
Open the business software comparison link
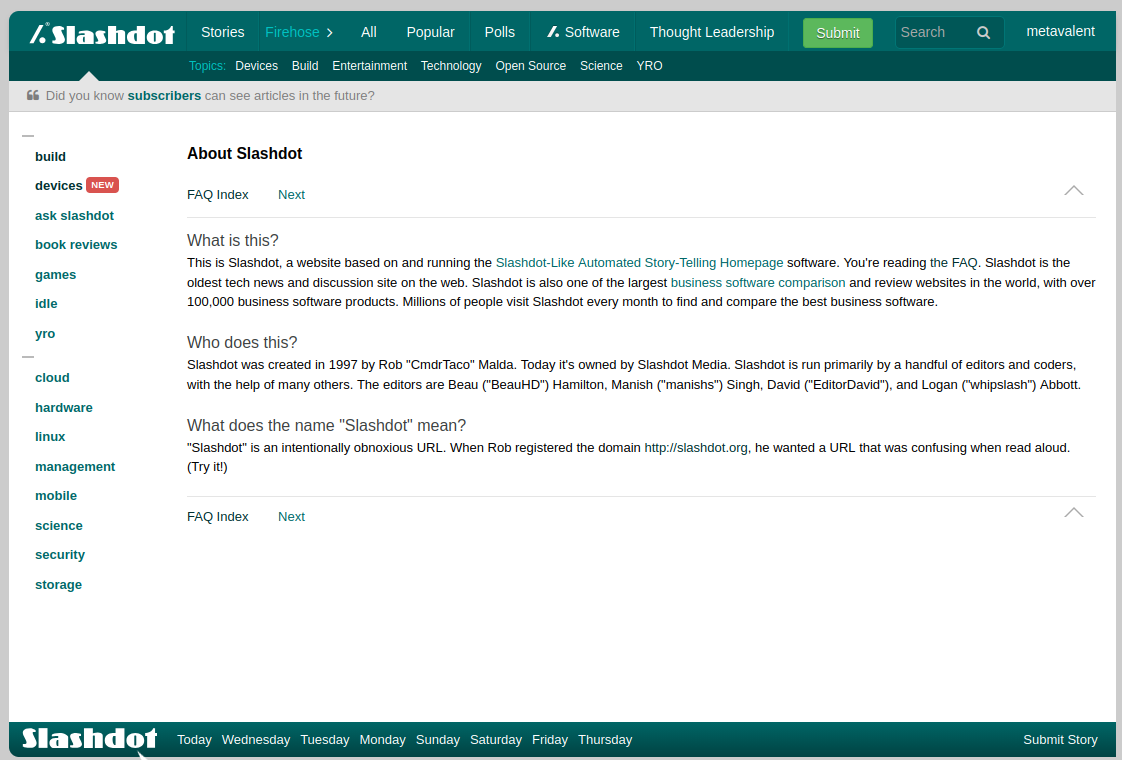pos(757,283)
